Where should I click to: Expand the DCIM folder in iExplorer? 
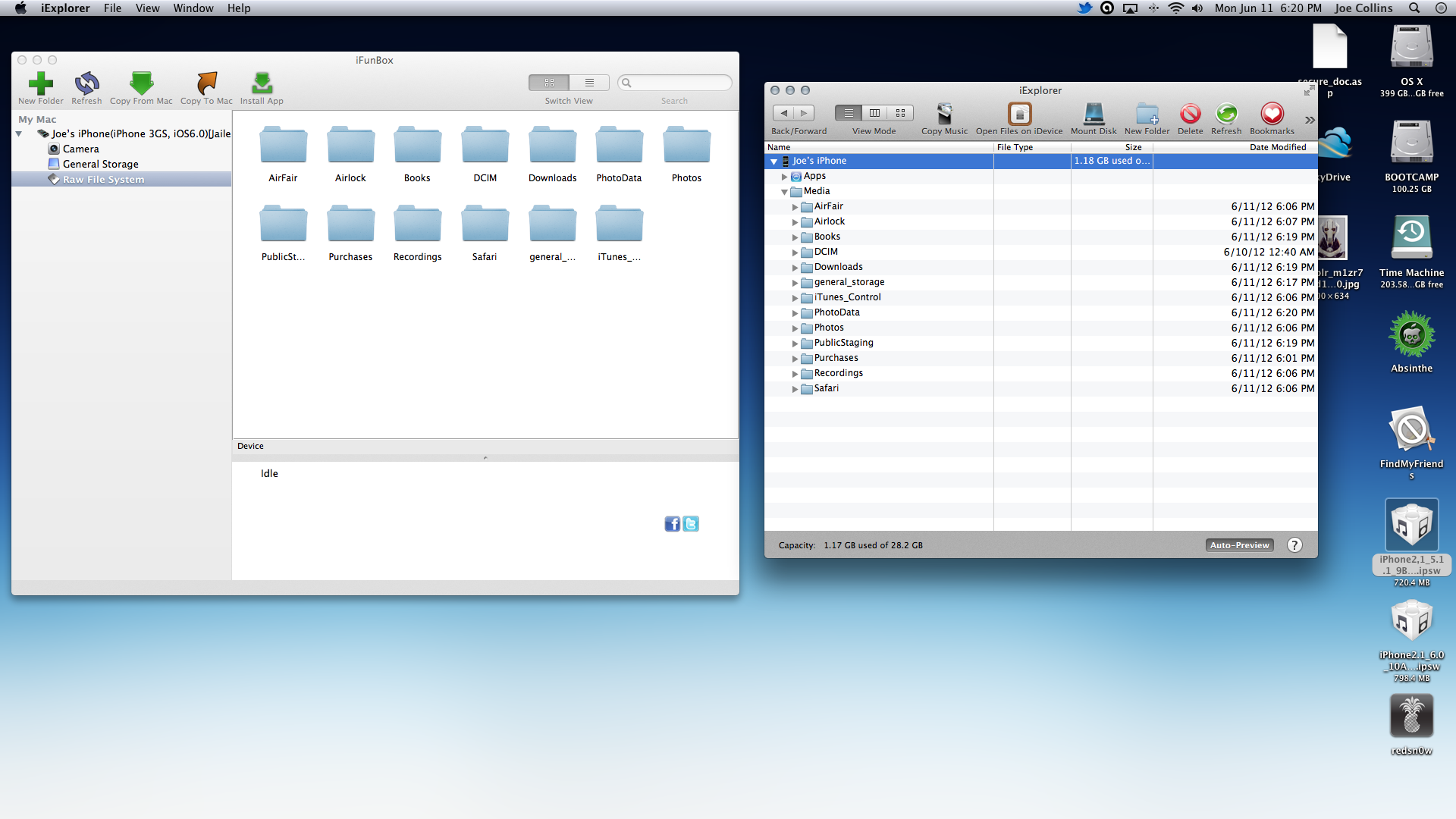pyautogui.click(x=795, y=253)
